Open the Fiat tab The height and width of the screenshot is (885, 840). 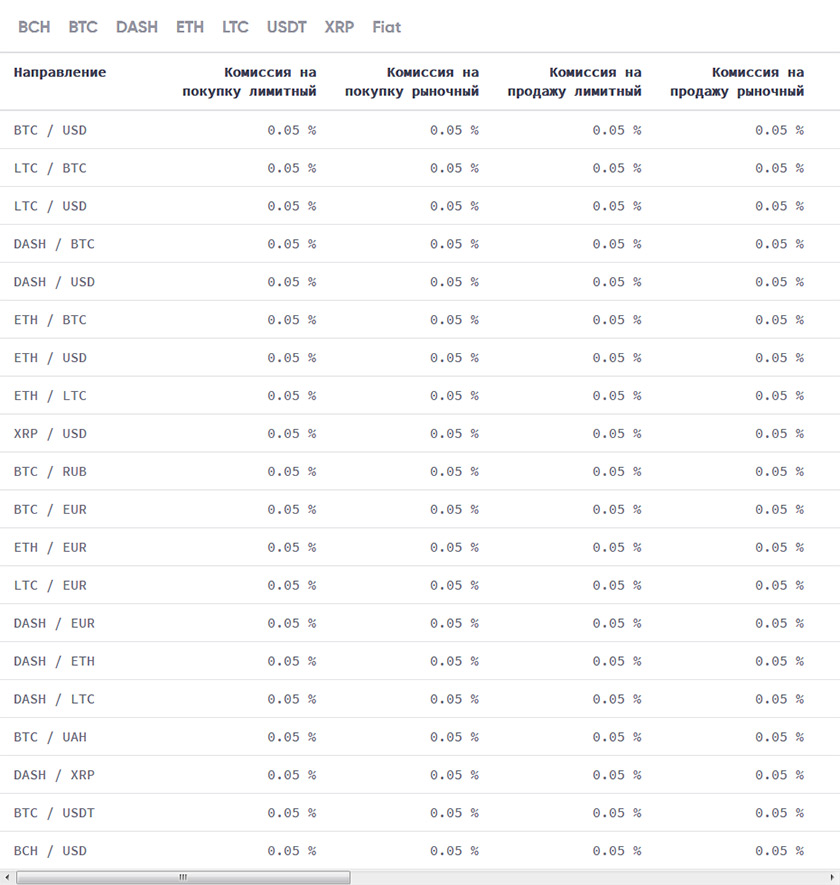click(x=386, y=27)
